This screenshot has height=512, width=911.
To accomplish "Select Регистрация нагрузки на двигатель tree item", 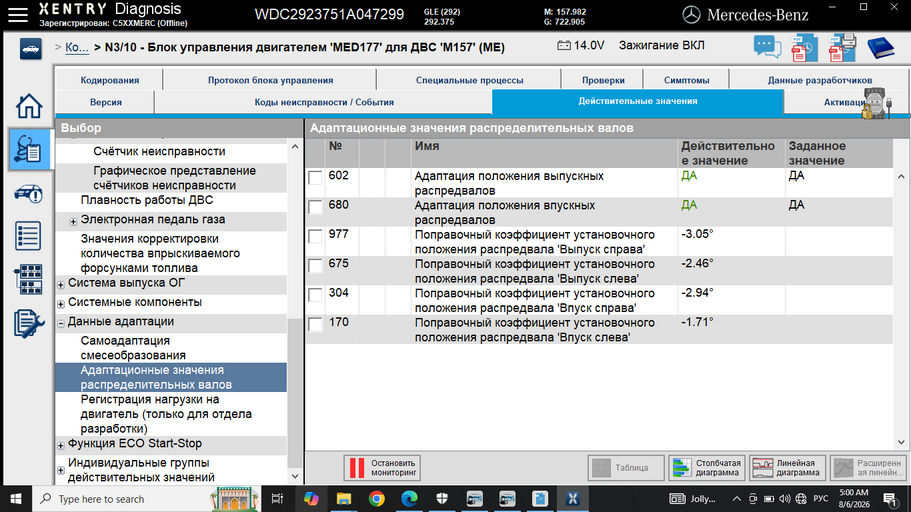I will [x=166, y=414].
